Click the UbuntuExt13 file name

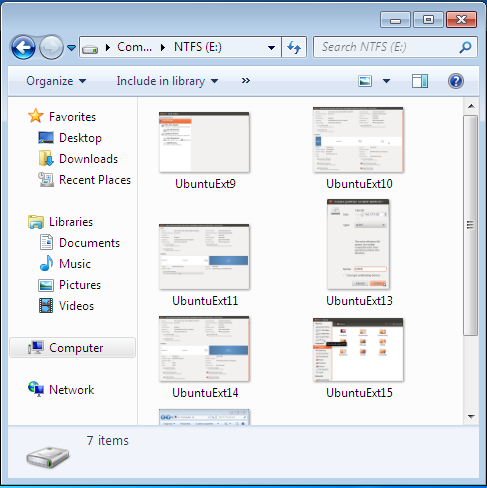(x=359, y=301)
